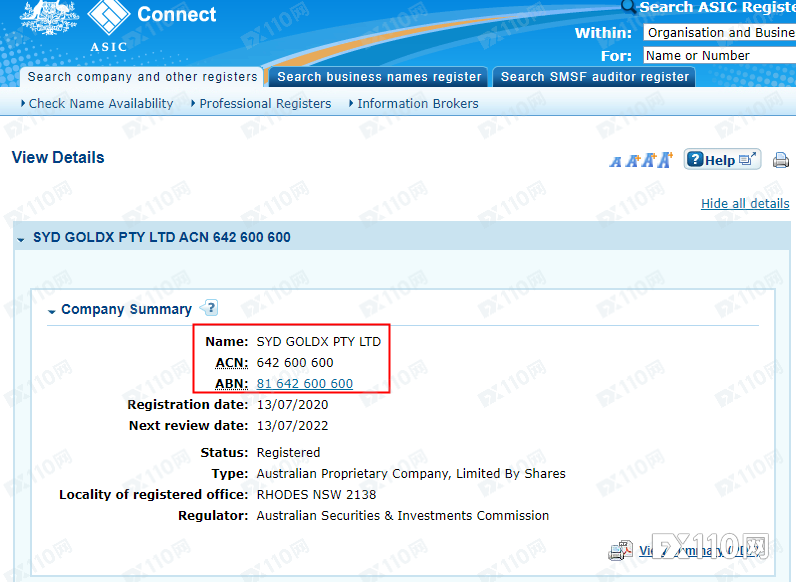This screenshot has height=582, width=796.
Task: Click the View Details heading
Action: point(58,157)
